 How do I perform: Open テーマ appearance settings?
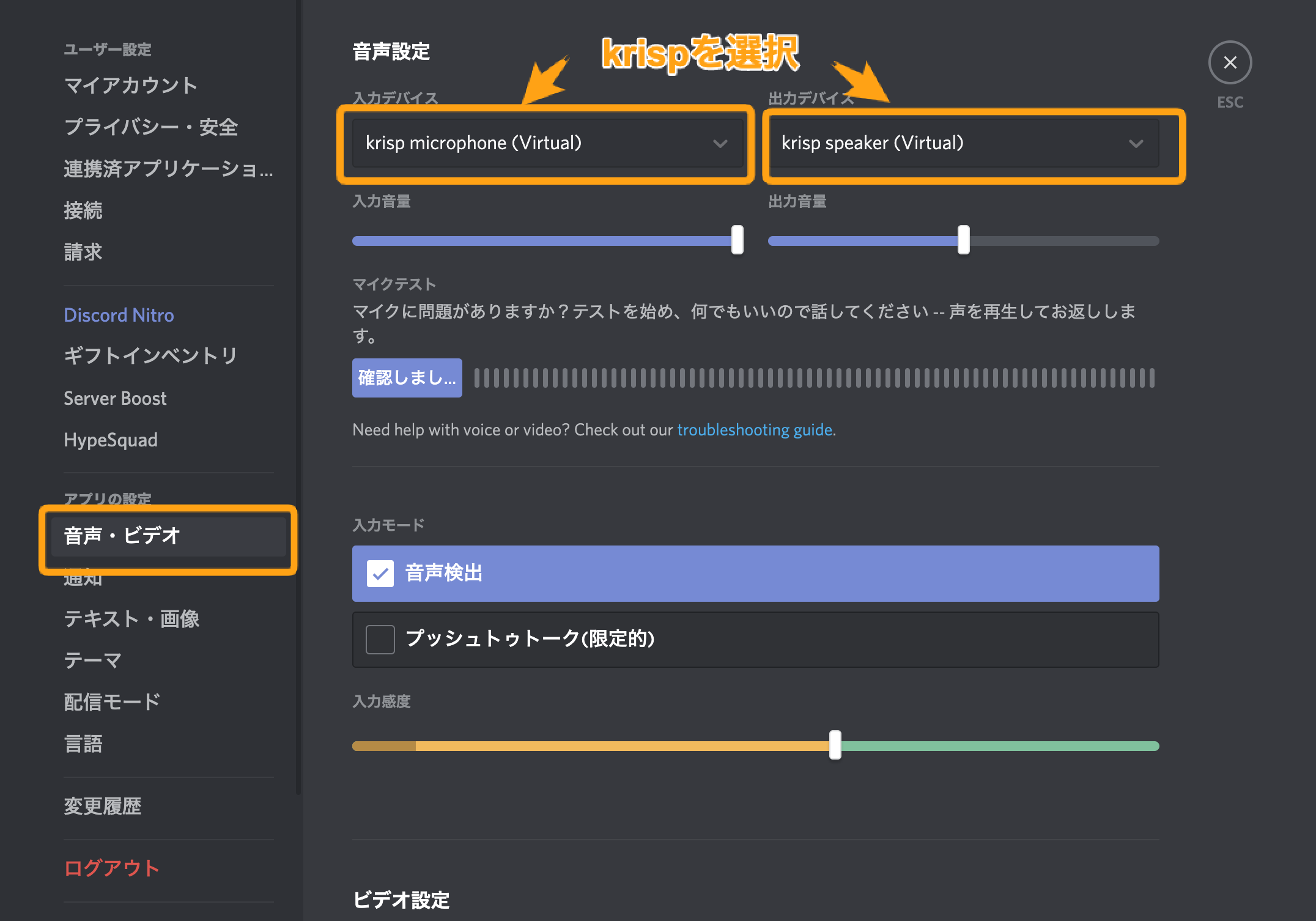click(x=93, y=660)
